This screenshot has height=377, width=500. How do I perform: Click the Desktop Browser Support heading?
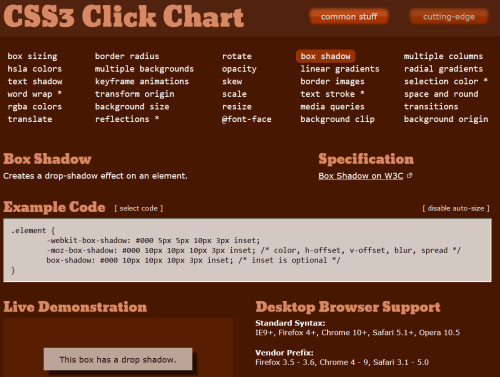(348, 307)
